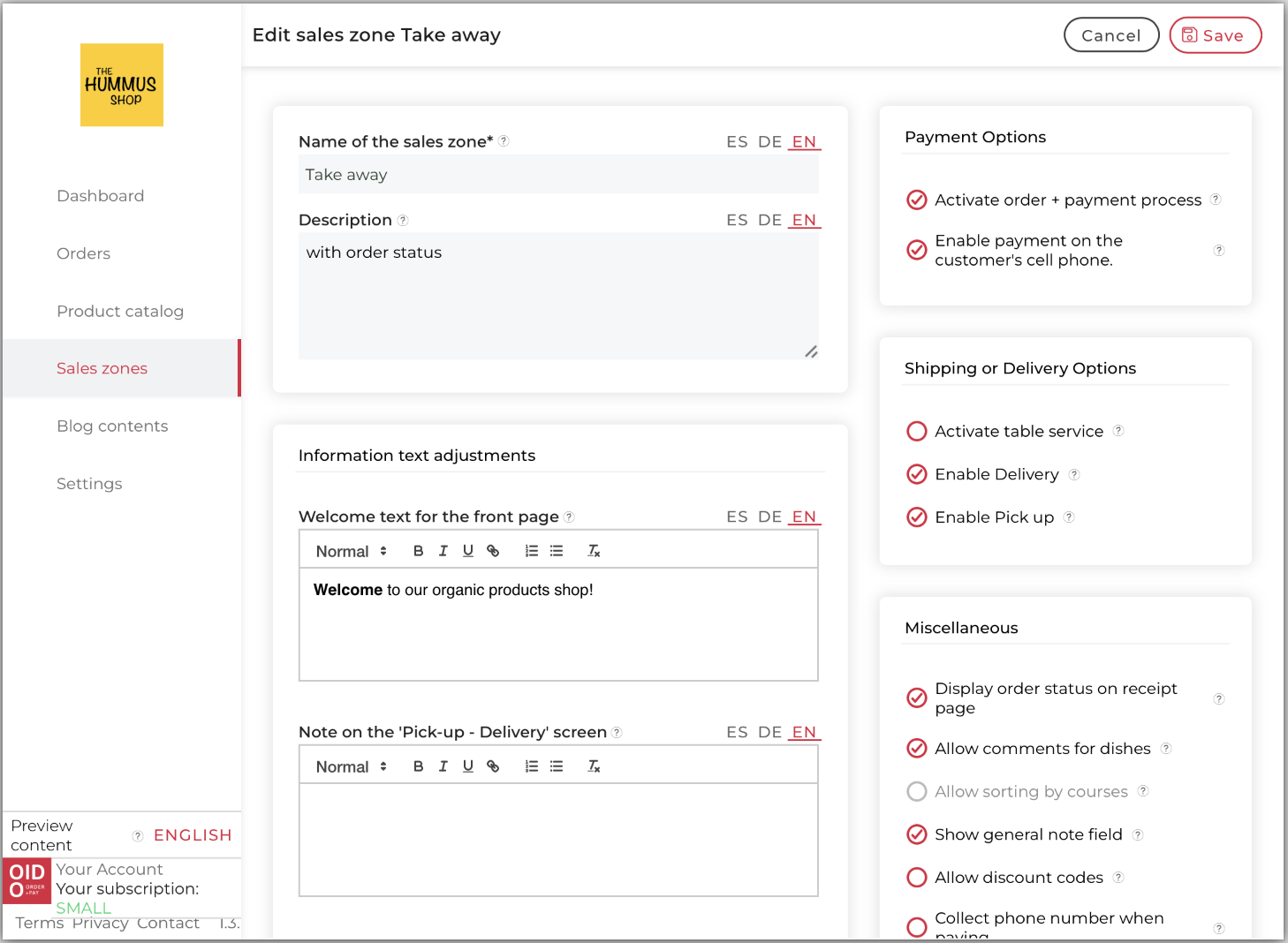Click help icon beside Enable Delivery

[x=1074, y=475]
